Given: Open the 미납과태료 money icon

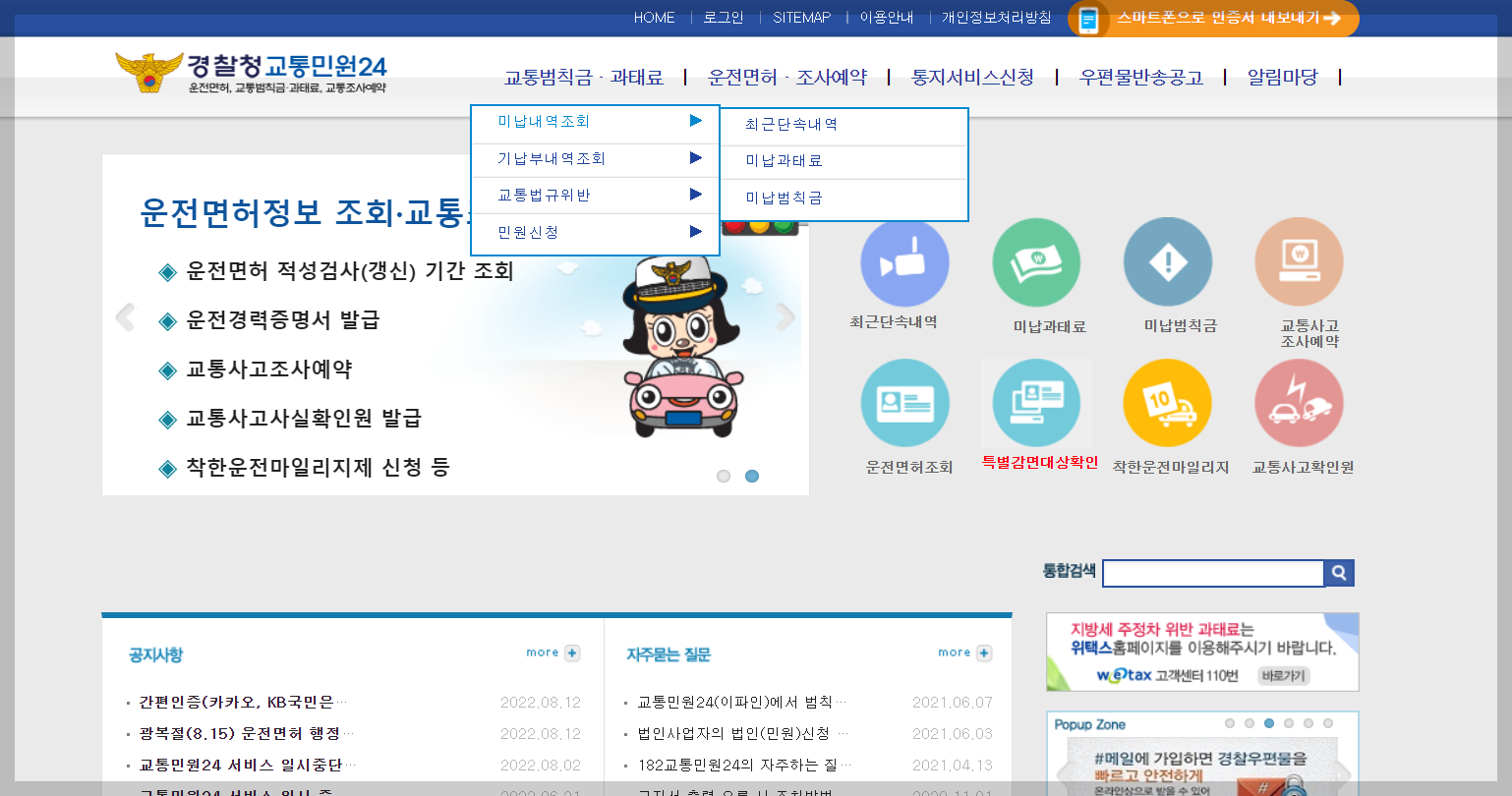Looking at the screenshot, I should tap(1036, 263).
